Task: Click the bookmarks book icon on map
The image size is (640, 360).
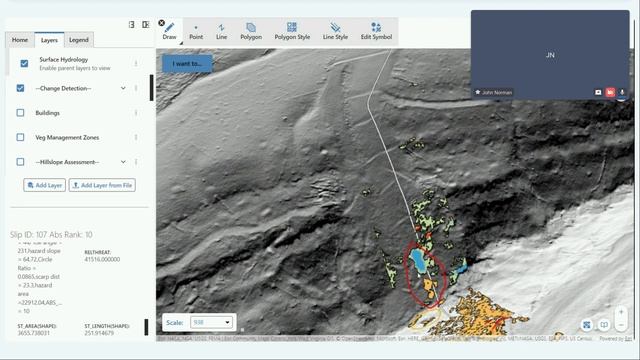Action: [x=604, y=325]
